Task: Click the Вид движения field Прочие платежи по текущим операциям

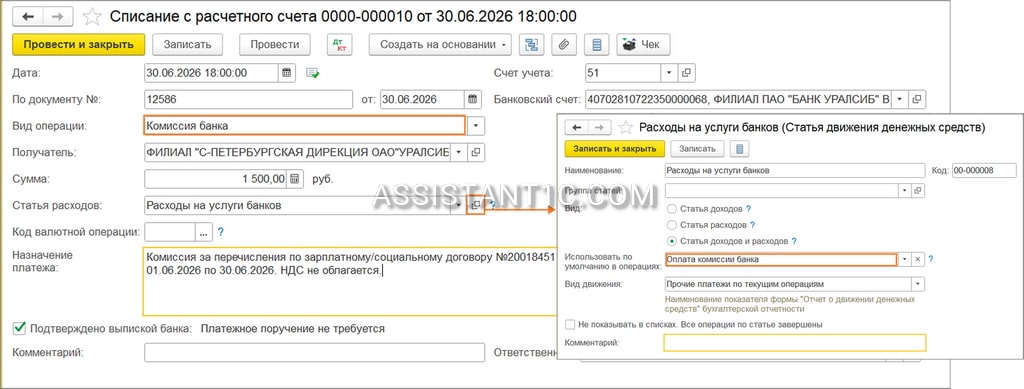Action: [788, 284]
